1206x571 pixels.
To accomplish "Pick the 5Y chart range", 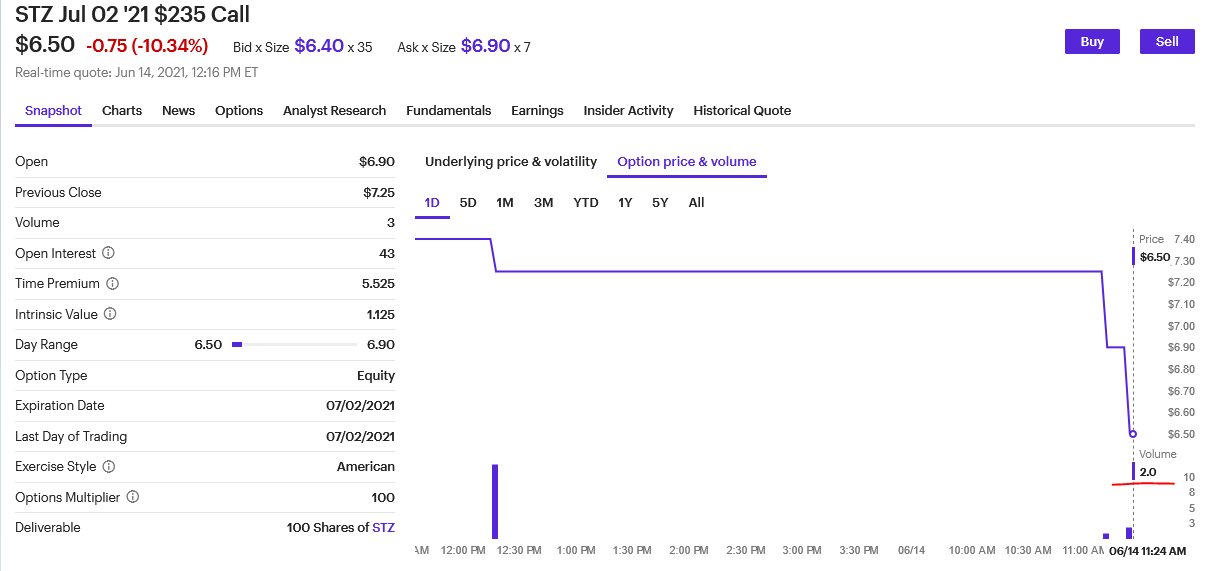I will (660, 203).
